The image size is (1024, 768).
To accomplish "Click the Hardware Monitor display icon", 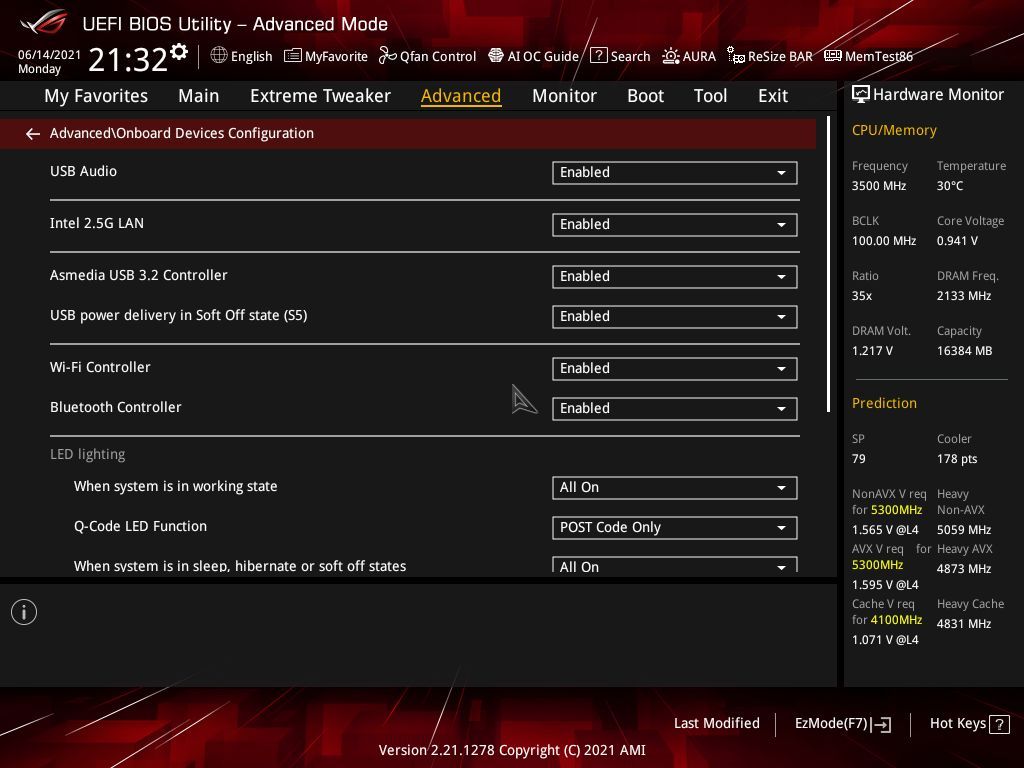I will click(x=861, y=95).
